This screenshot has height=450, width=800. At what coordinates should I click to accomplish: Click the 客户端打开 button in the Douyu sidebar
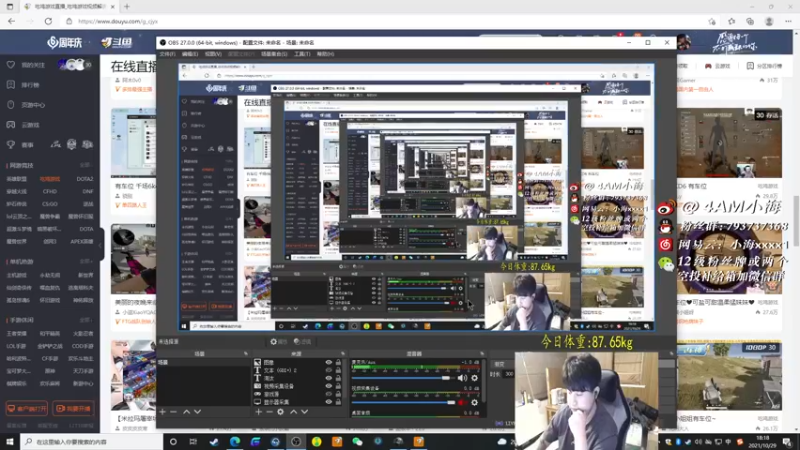click(x=27, y=409)
